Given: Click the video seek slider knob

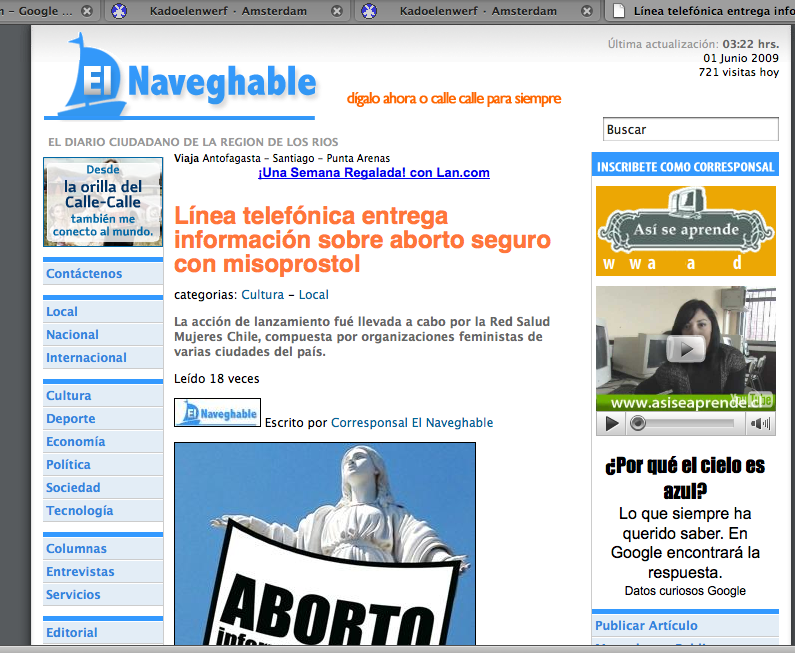Looking at the screenshot, I should coord(636,424).
